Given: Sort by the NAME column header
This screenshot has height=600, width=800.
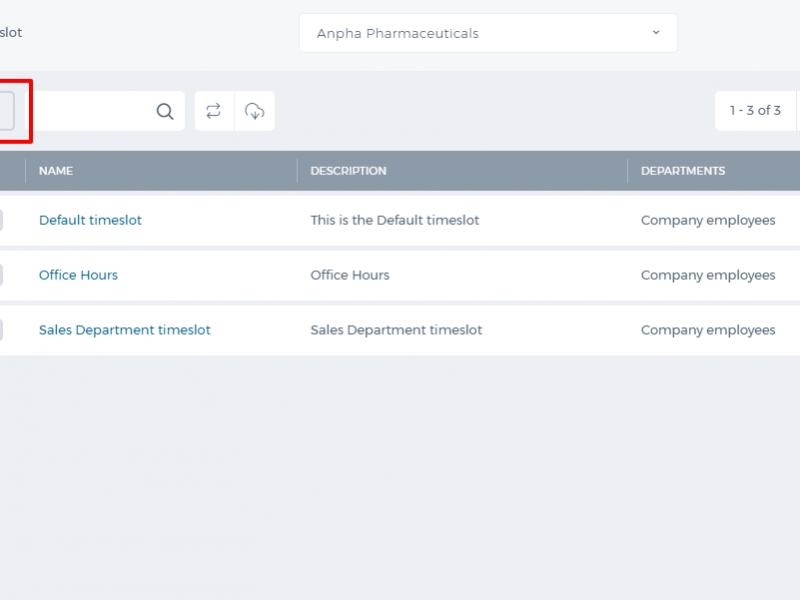Looking at the screenshot, I should pos(56,171).
